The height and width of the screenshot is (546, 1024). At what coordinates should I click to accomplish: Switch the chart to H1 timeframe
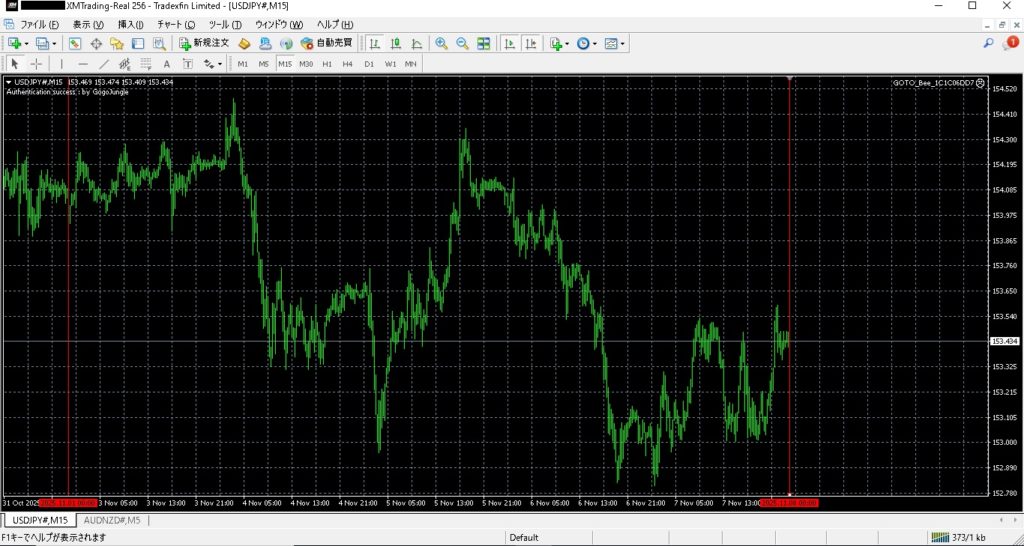(x=327, y=64)
